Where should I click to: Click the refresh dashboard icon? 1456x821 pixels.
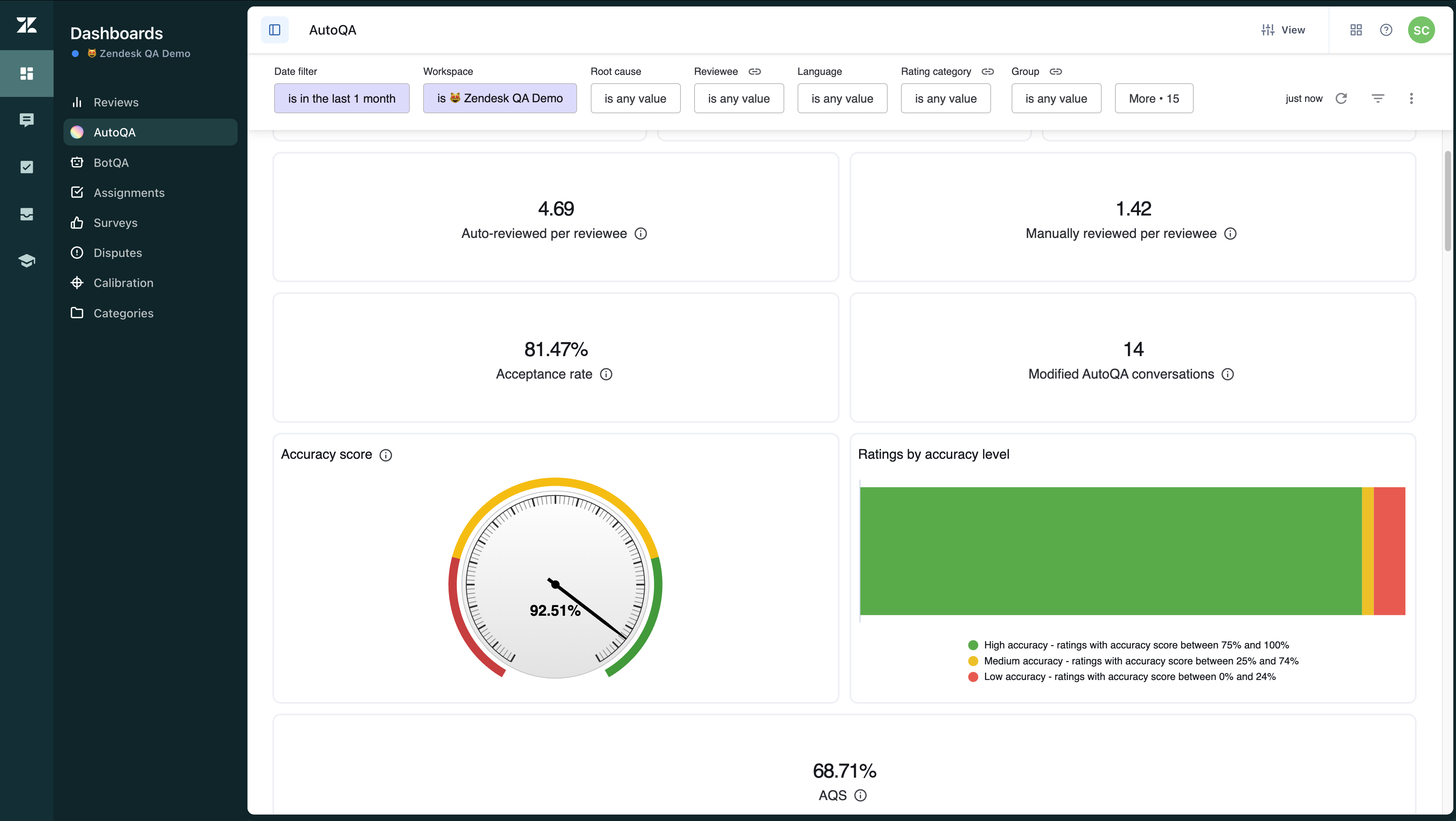pyautogui.click(x=1341, y=98)
